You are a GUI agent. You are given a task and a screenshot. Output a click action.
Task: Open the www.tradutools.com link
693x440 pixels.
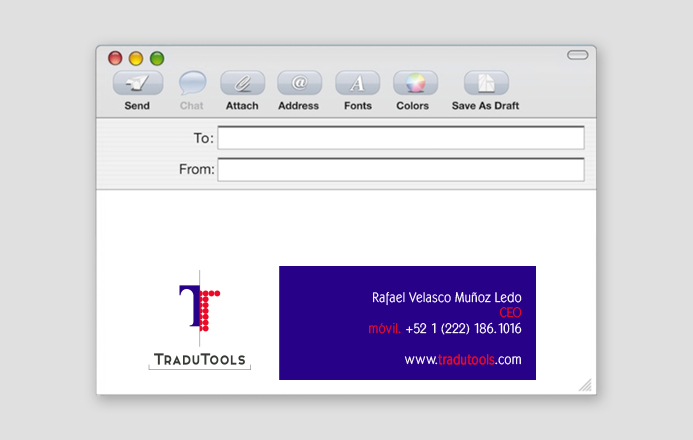point(463,360)
